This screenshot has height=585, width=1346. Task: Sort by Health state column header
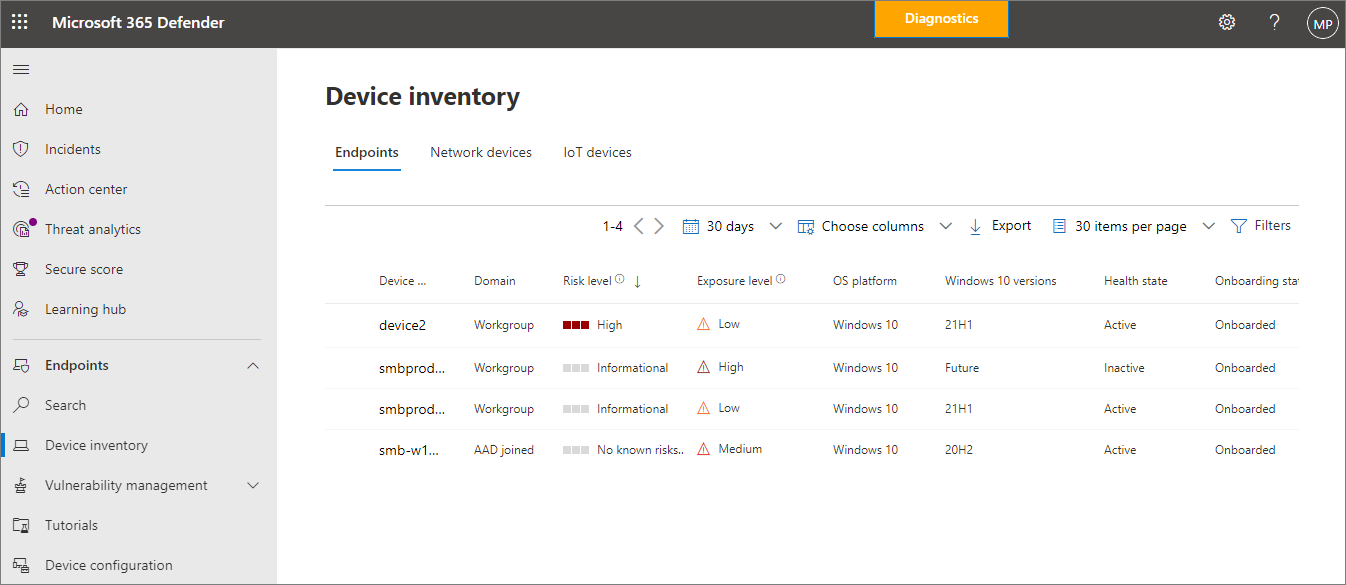(x=1136, y=281)
